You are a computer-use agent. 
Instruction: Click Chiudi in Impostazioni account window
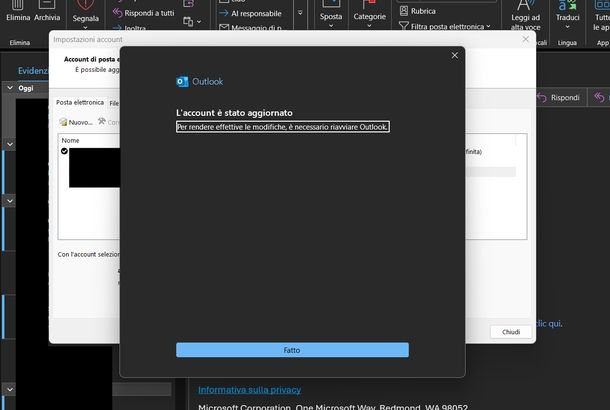pos(511,332)
